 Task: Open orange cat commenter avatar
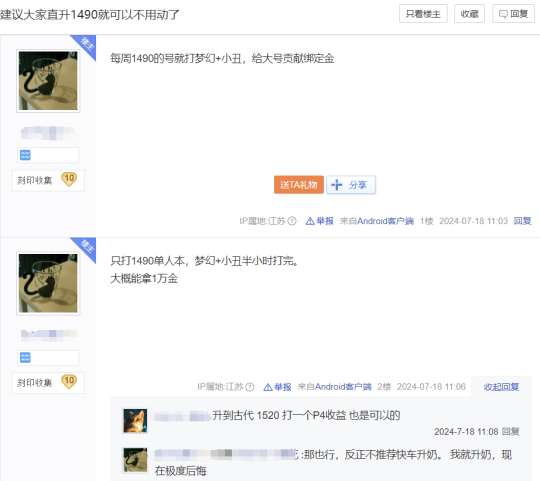click(135, 420)
